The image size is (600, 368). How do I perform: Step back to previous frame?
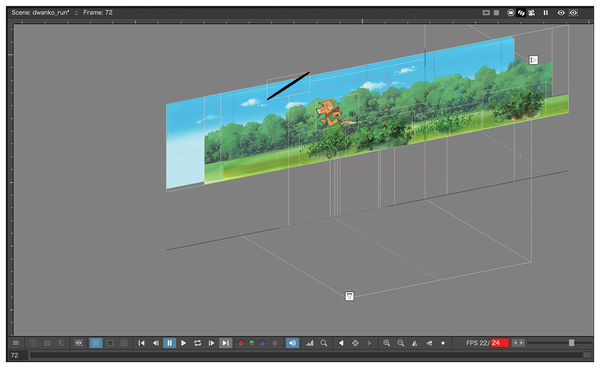coord(156,343)
